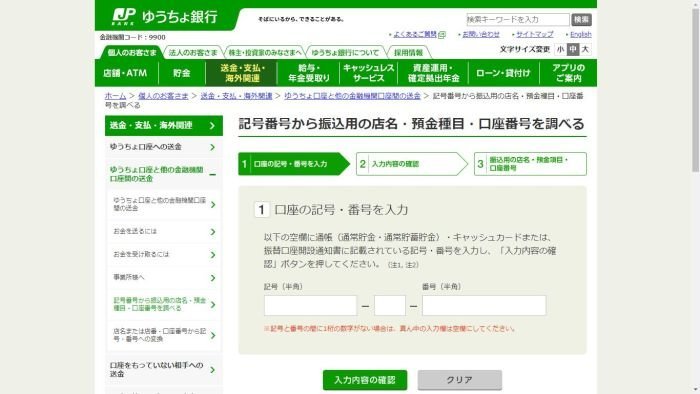Click the 送金・支払・海外関連 sidebar header

tap(164, 125)
